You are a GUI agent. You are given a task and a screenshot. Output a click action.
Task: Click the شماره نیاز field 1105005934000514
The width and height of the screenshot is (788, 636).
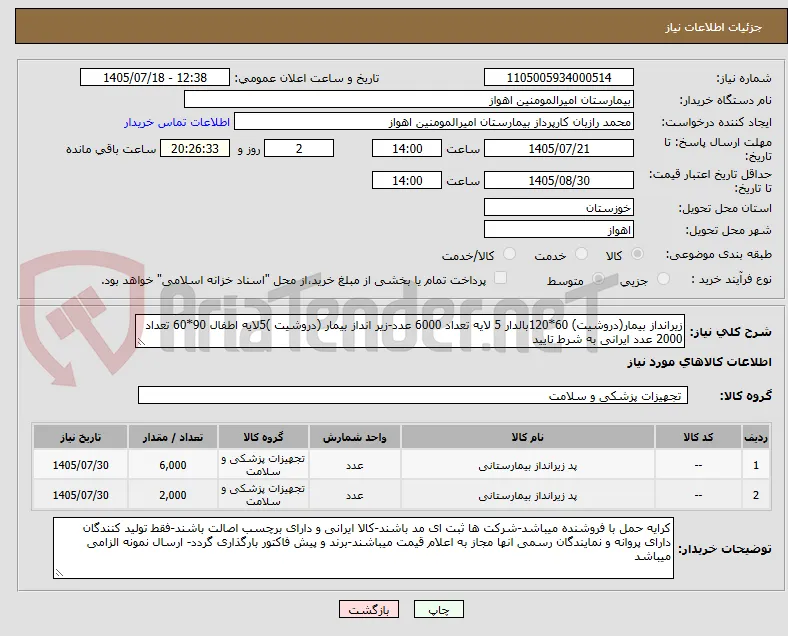click(x=559, y=77)
